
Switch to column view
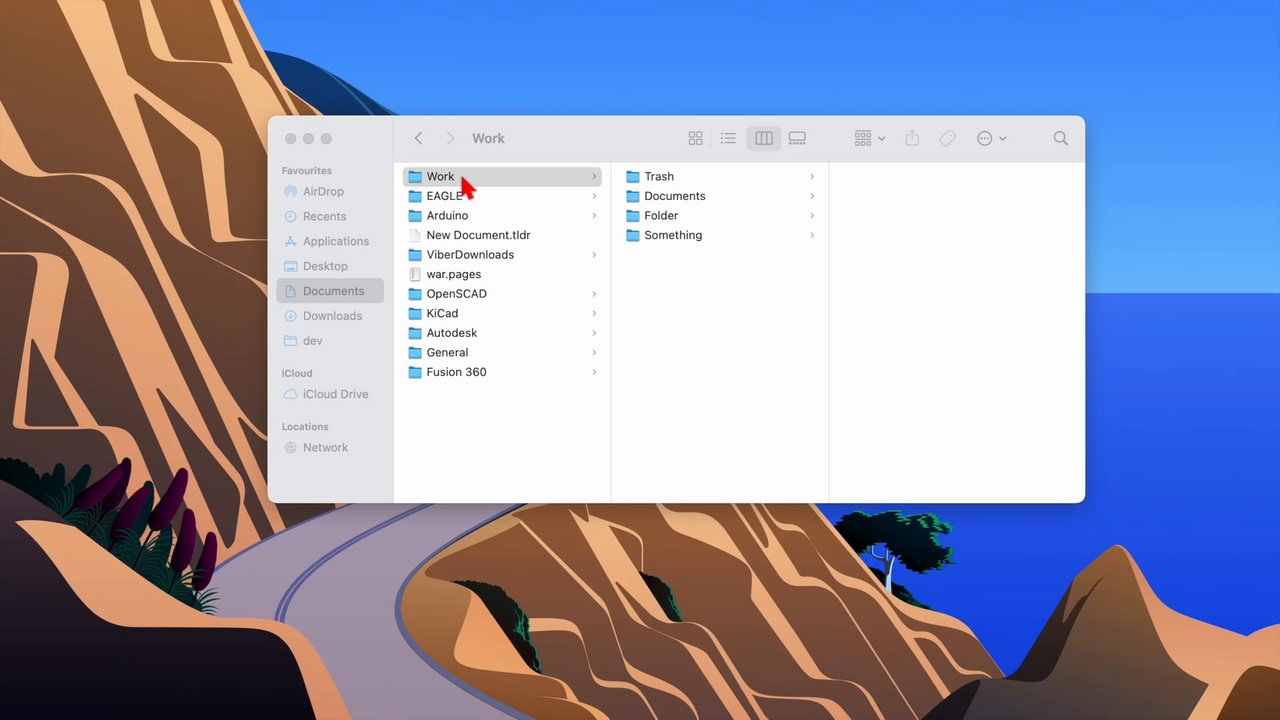[x=764, y=138]
